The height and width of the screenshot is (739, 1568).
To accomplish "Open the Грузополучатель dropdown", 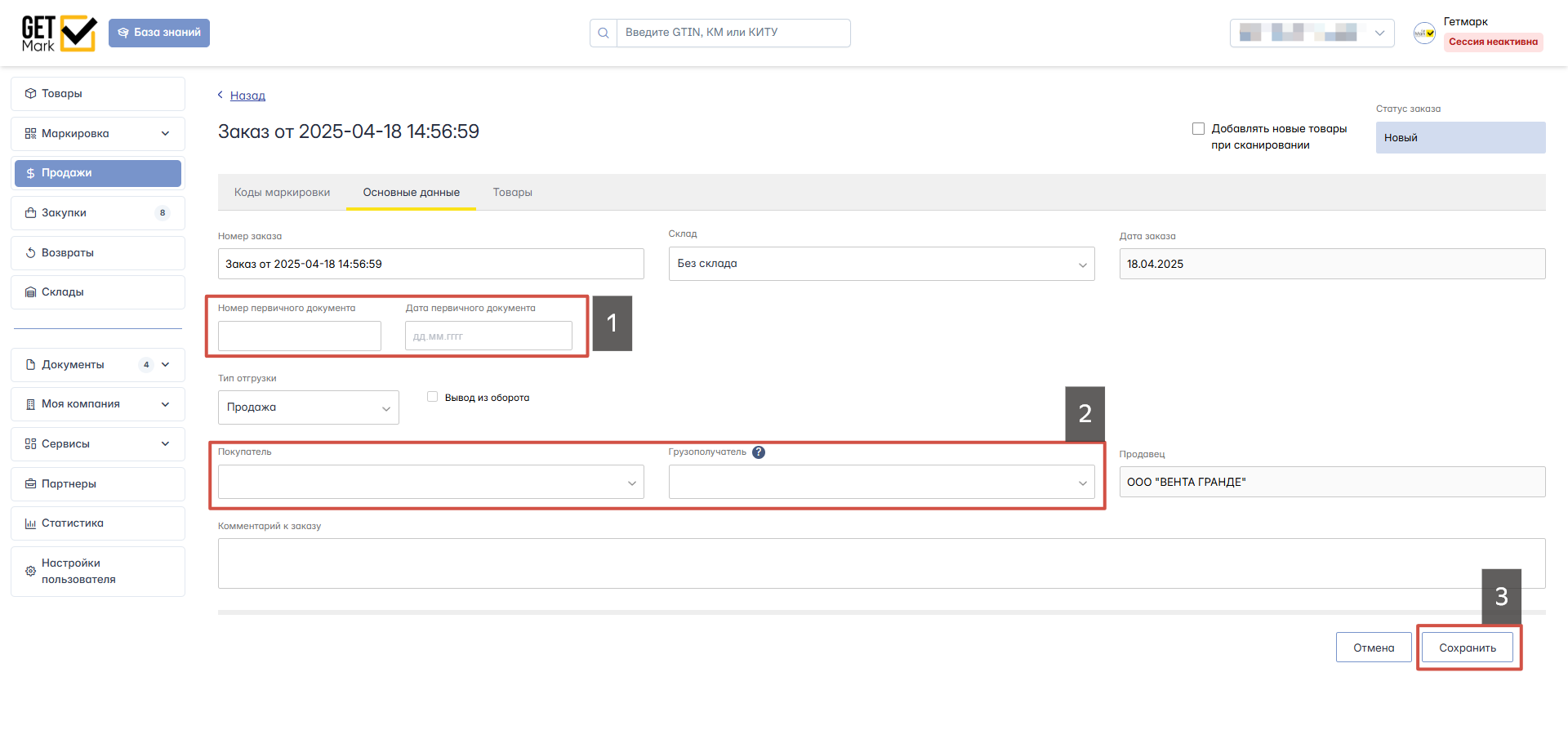I will (x=881, y=482).
